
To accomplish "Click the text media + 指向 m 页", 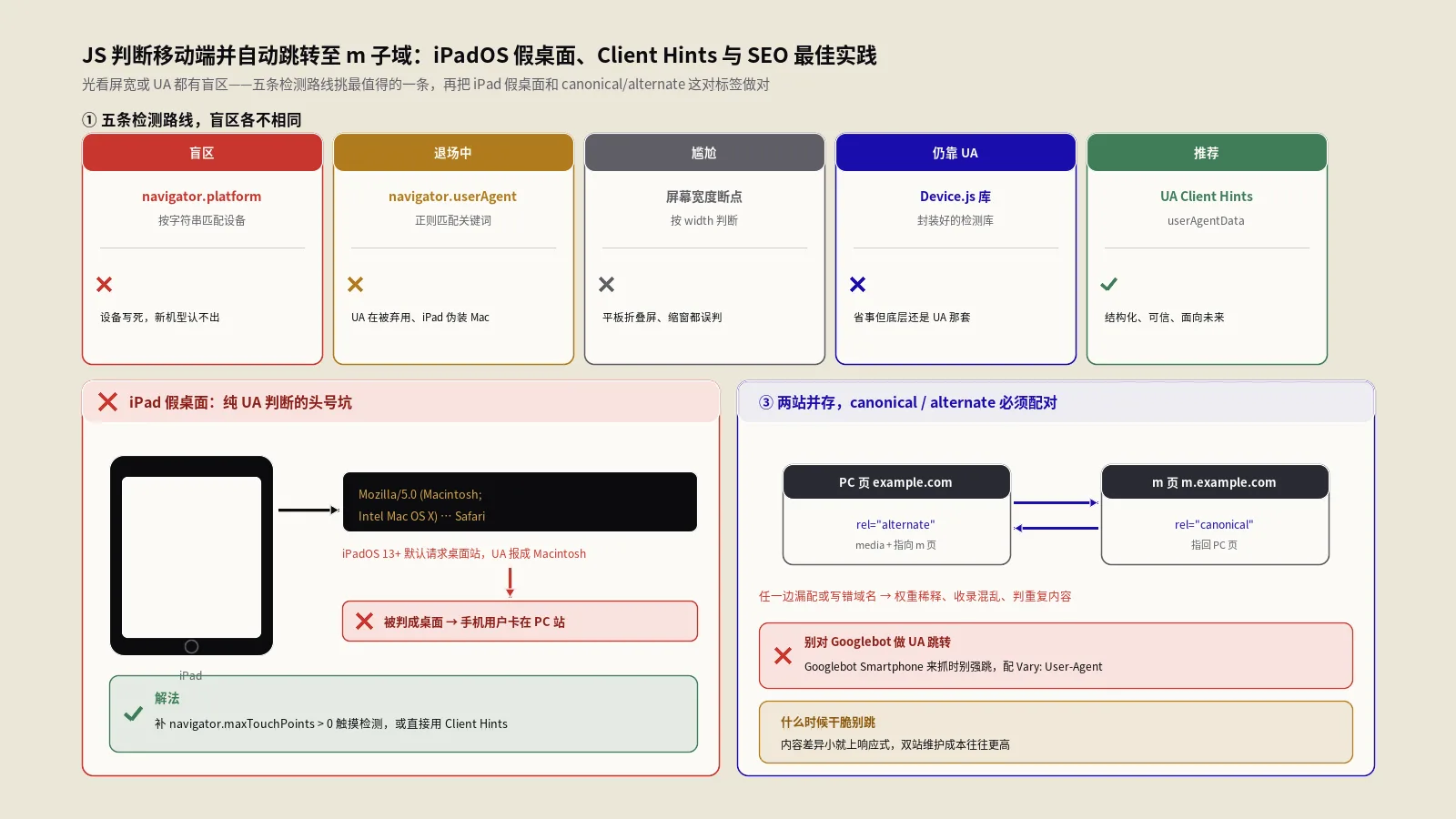I will point(895,545).
